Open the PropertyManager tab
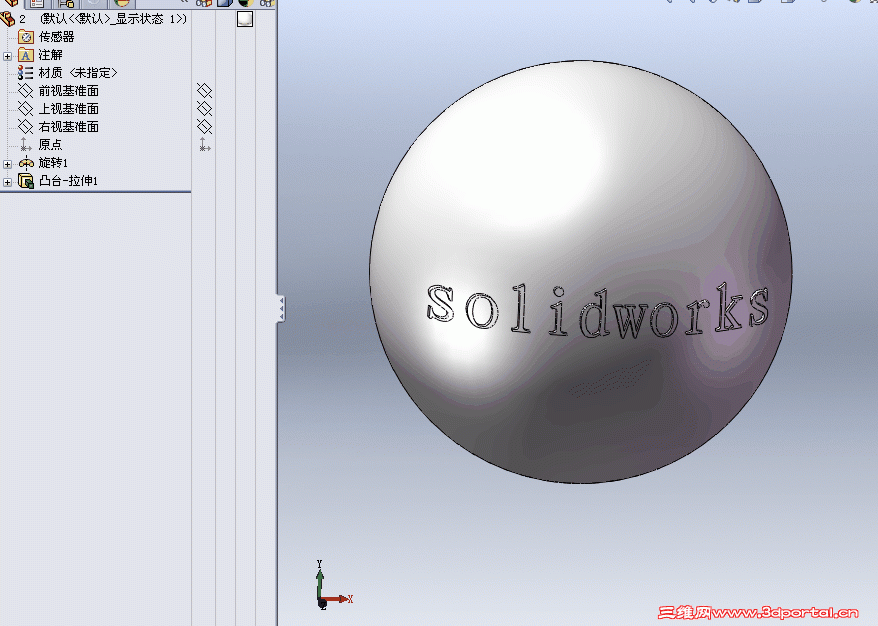 coord(37,3)
